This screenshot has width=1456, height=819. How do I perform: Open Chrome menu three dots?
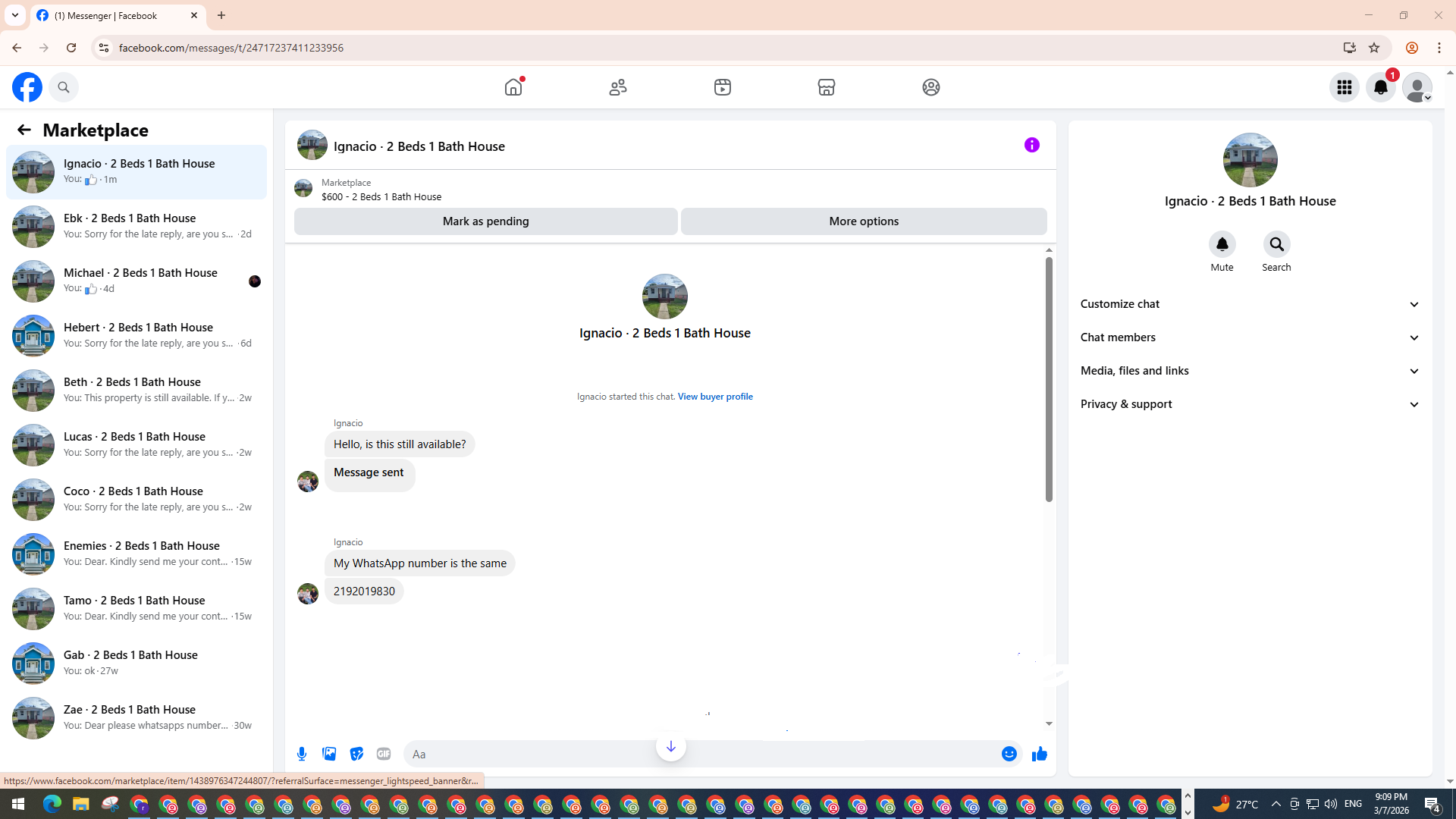point(1439,48)
